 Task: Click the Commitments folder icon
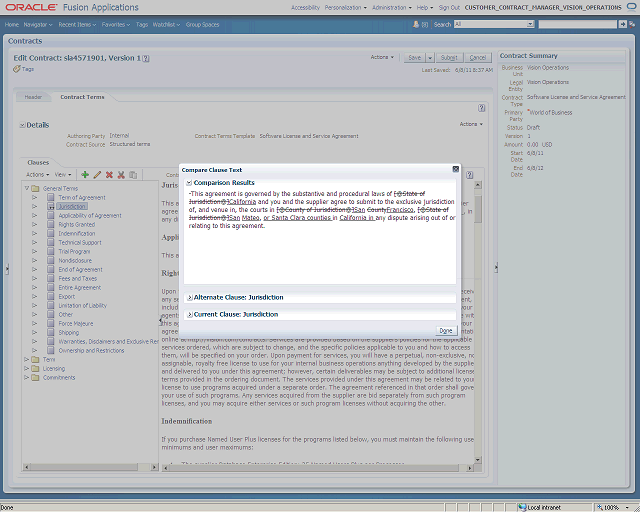click(36, 377)
